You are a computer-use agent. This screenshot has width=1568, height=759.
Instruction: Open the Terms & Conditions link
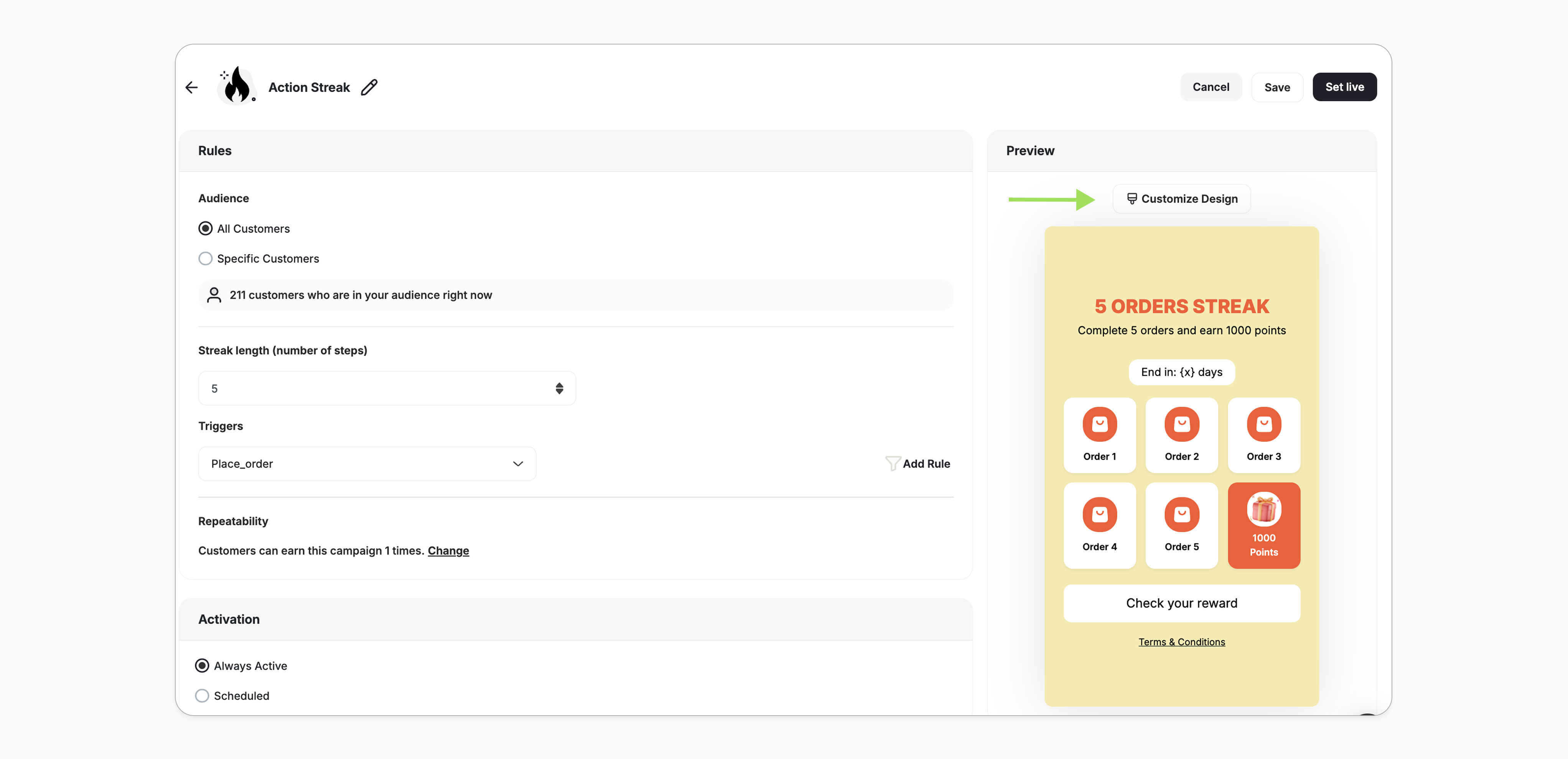pyautogui.click(x=1181, y=642)
